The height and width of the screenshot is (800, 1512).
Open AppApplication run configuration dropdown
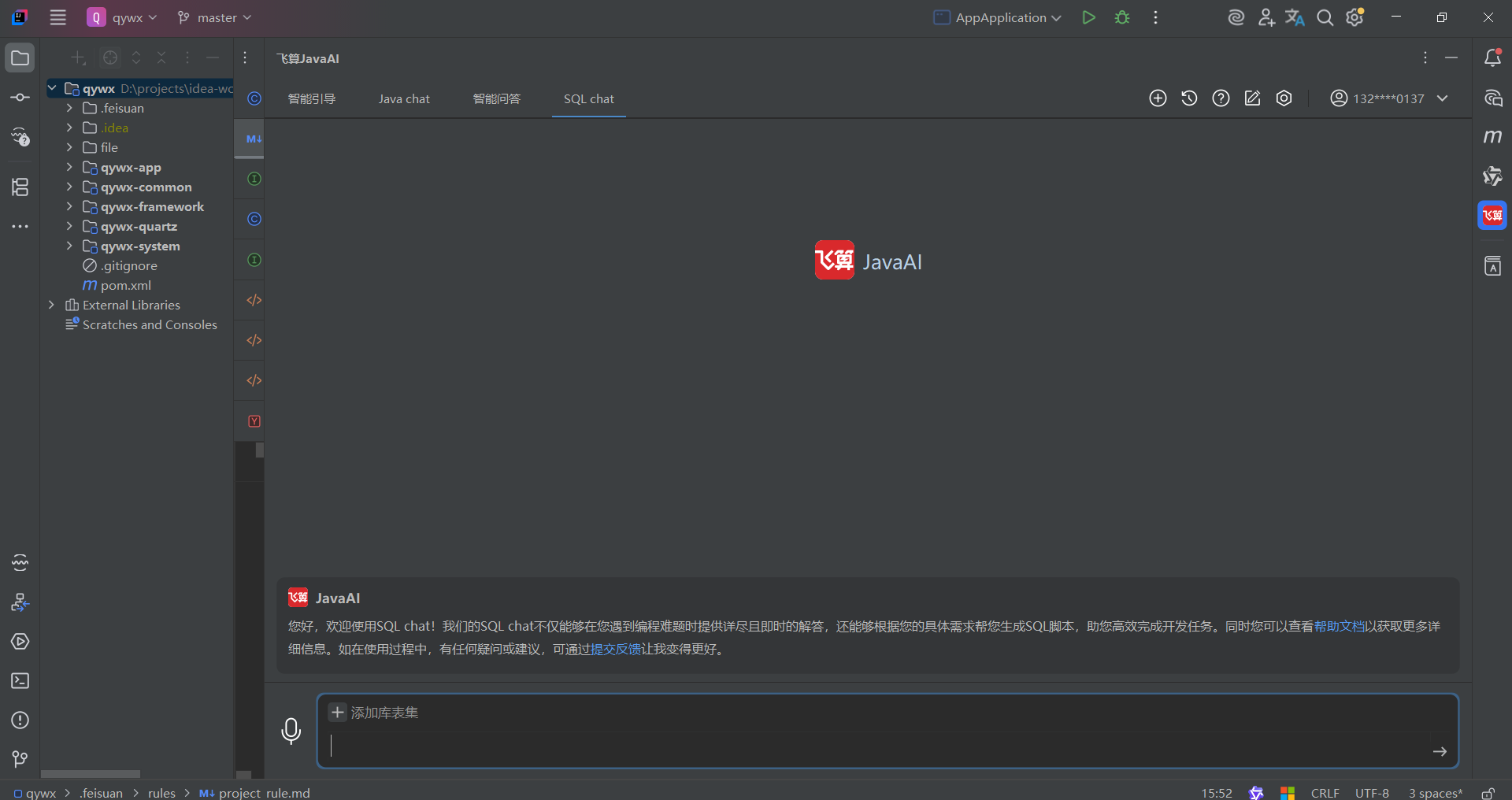(998, 17)
